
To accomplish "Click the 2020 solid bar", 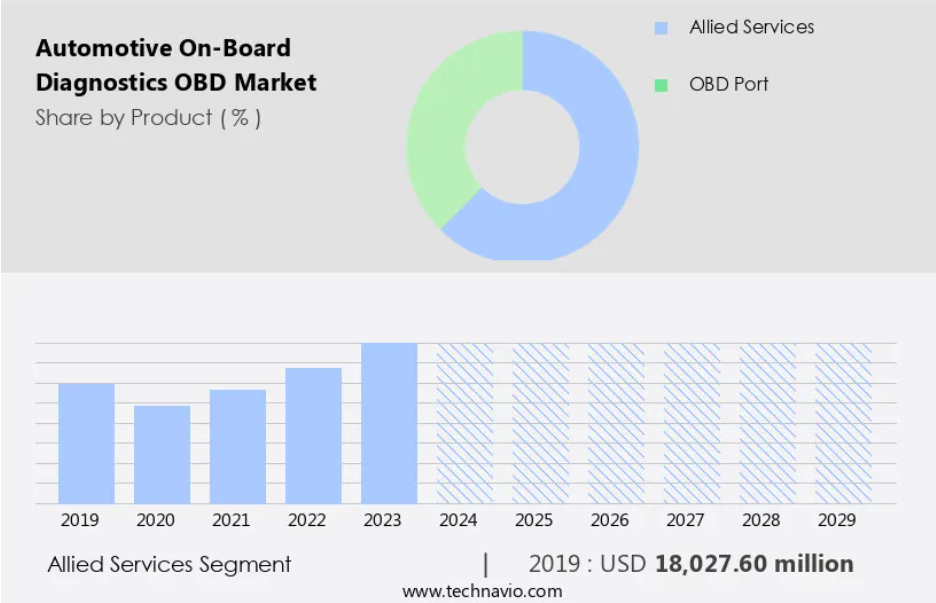I will [162, 454].
